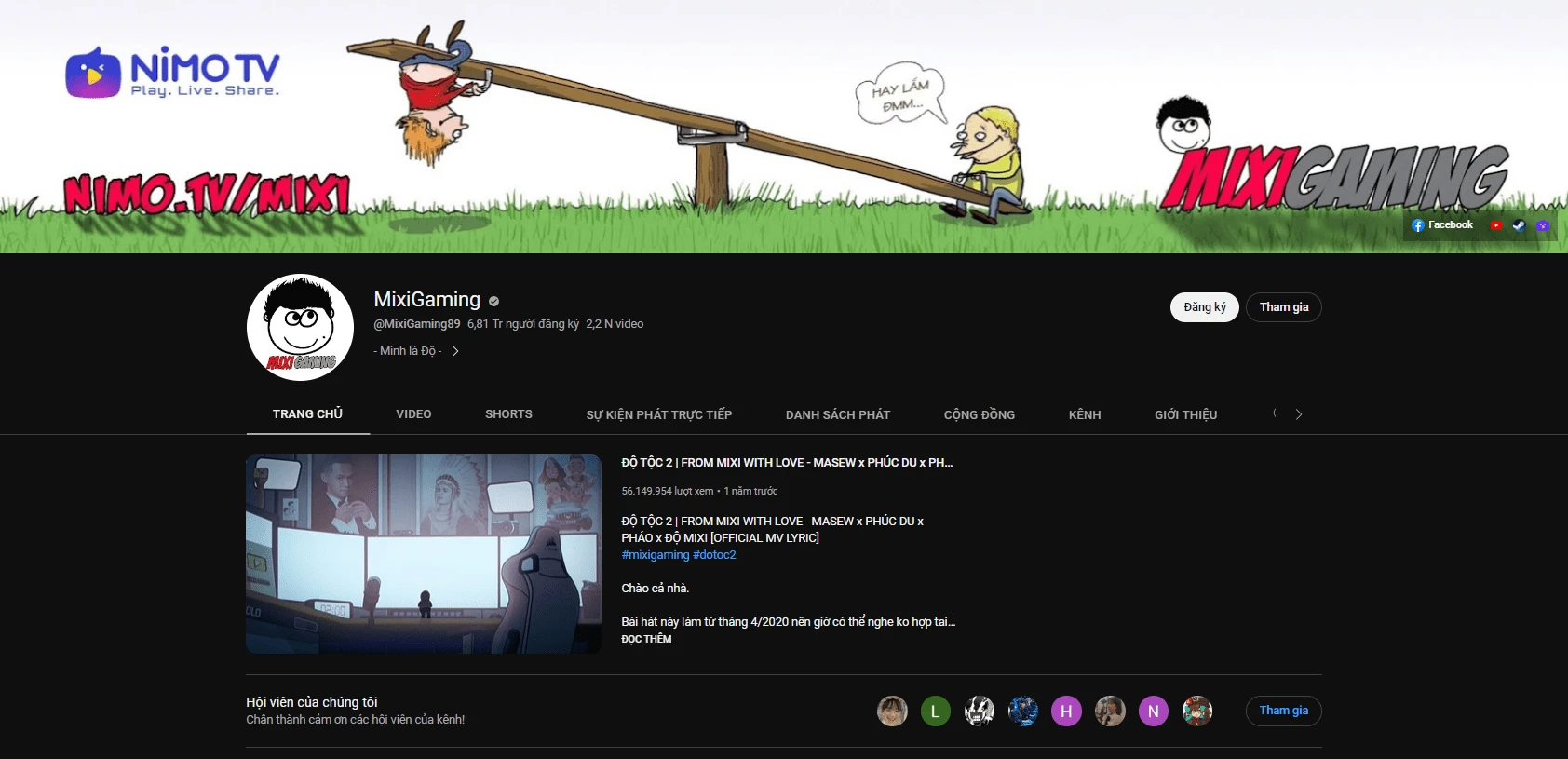Open the red YouTube link icon on banner
Image resolution: width=1568 pixels, height=759 pixels.
pyautogui.click(x=1496, y=225)
